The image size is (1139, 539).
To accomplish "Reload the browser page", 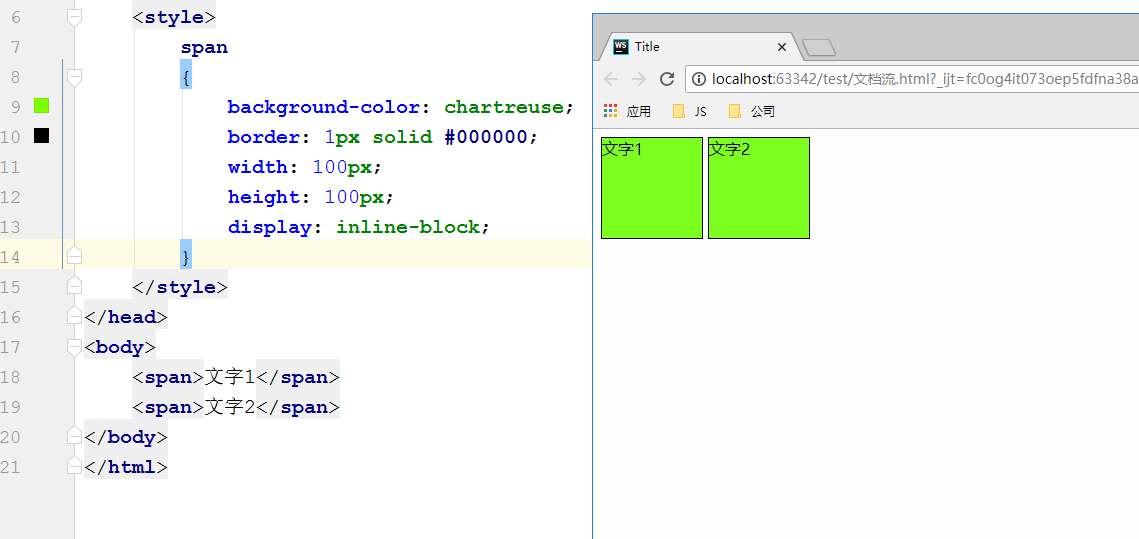I will (667, 79).
